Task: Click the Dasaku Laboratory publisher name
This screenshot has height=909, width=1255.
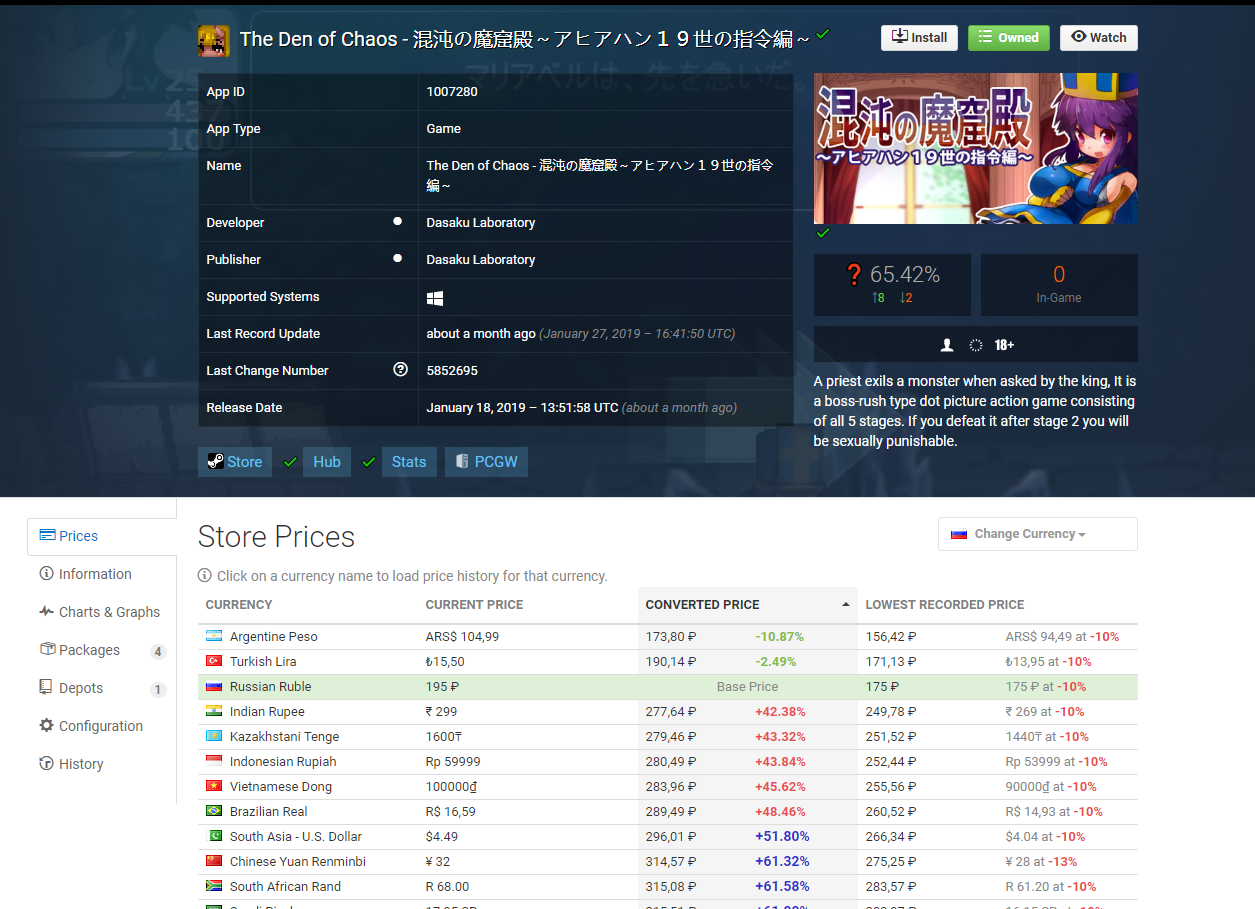Action: [x=481, y=260]
